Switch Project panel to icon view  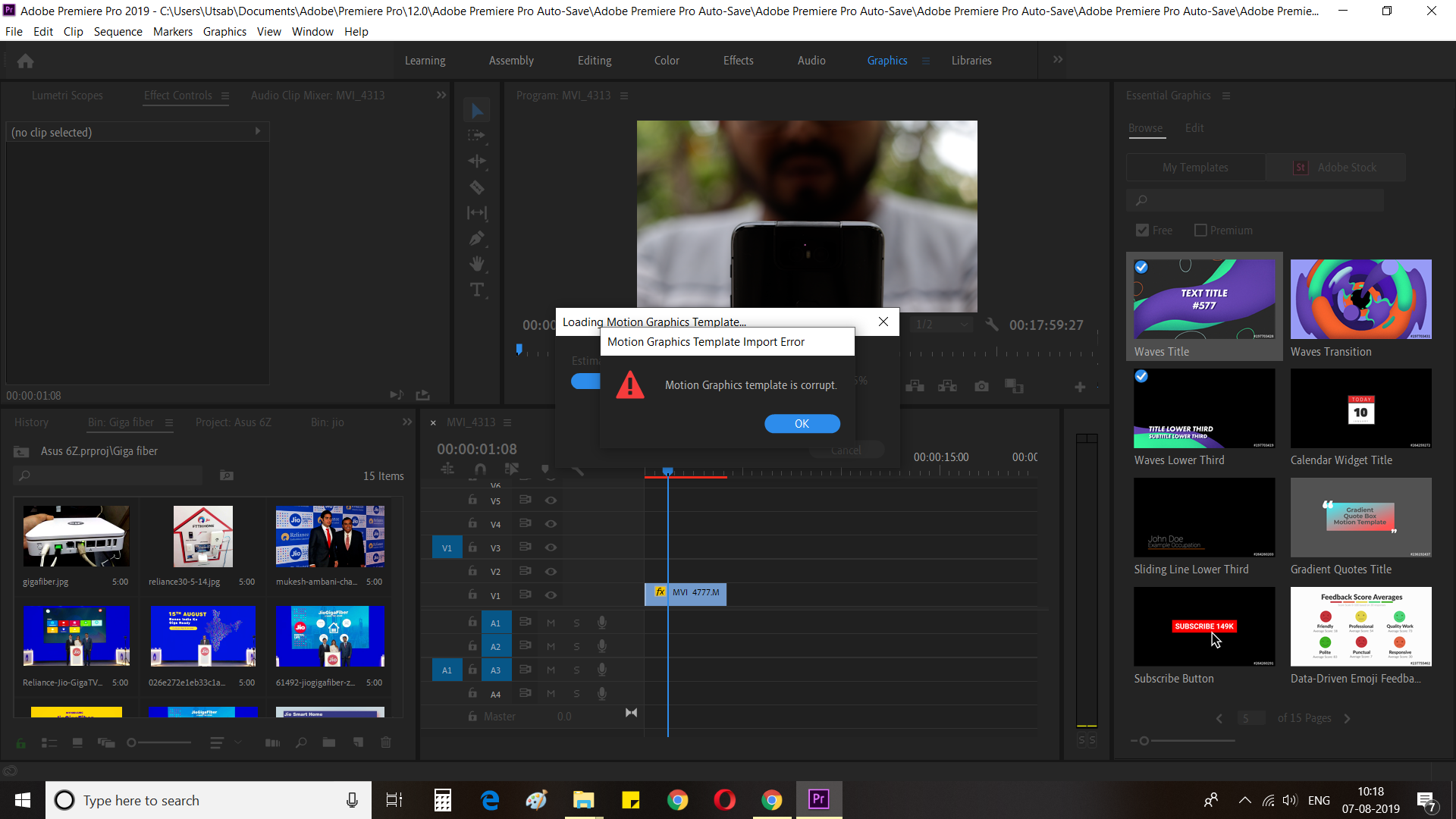click(77, 742)
